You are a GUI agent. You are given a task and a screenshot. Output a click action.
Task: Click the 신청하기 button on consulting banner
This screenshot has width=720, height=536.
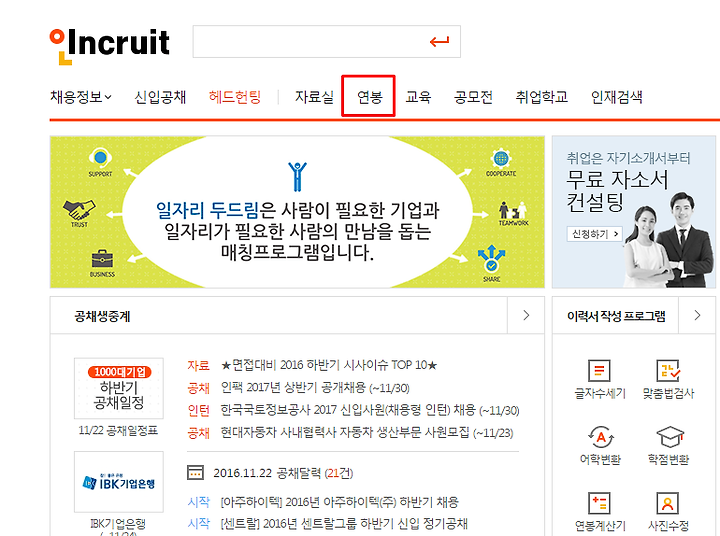[x=595, y=234]
